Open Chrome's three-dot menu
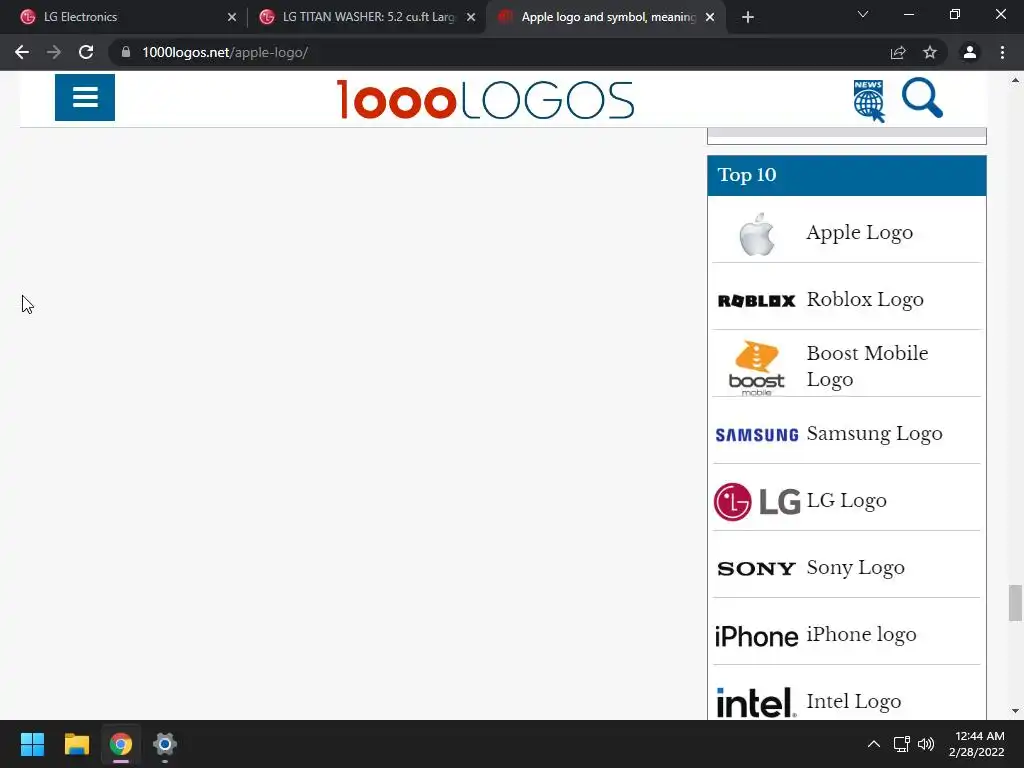This screenshot has width=1024, height=768. (1002, 52)
